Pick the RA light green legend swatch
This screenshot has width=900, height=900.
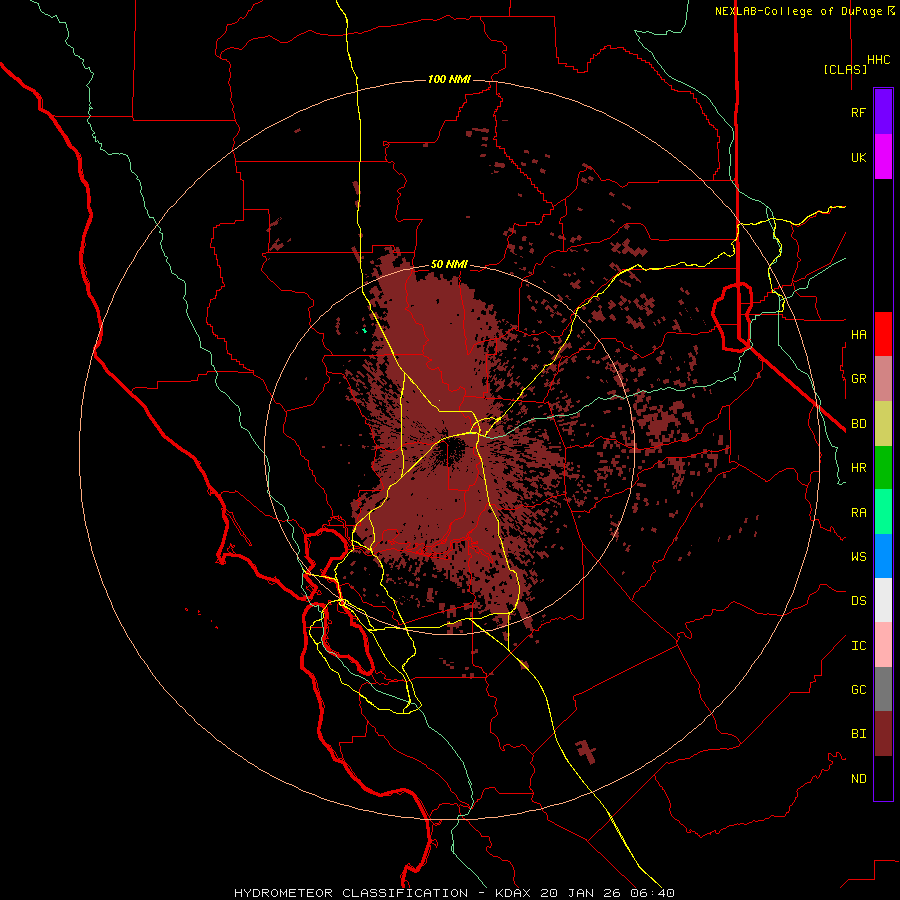coord(883,511)
